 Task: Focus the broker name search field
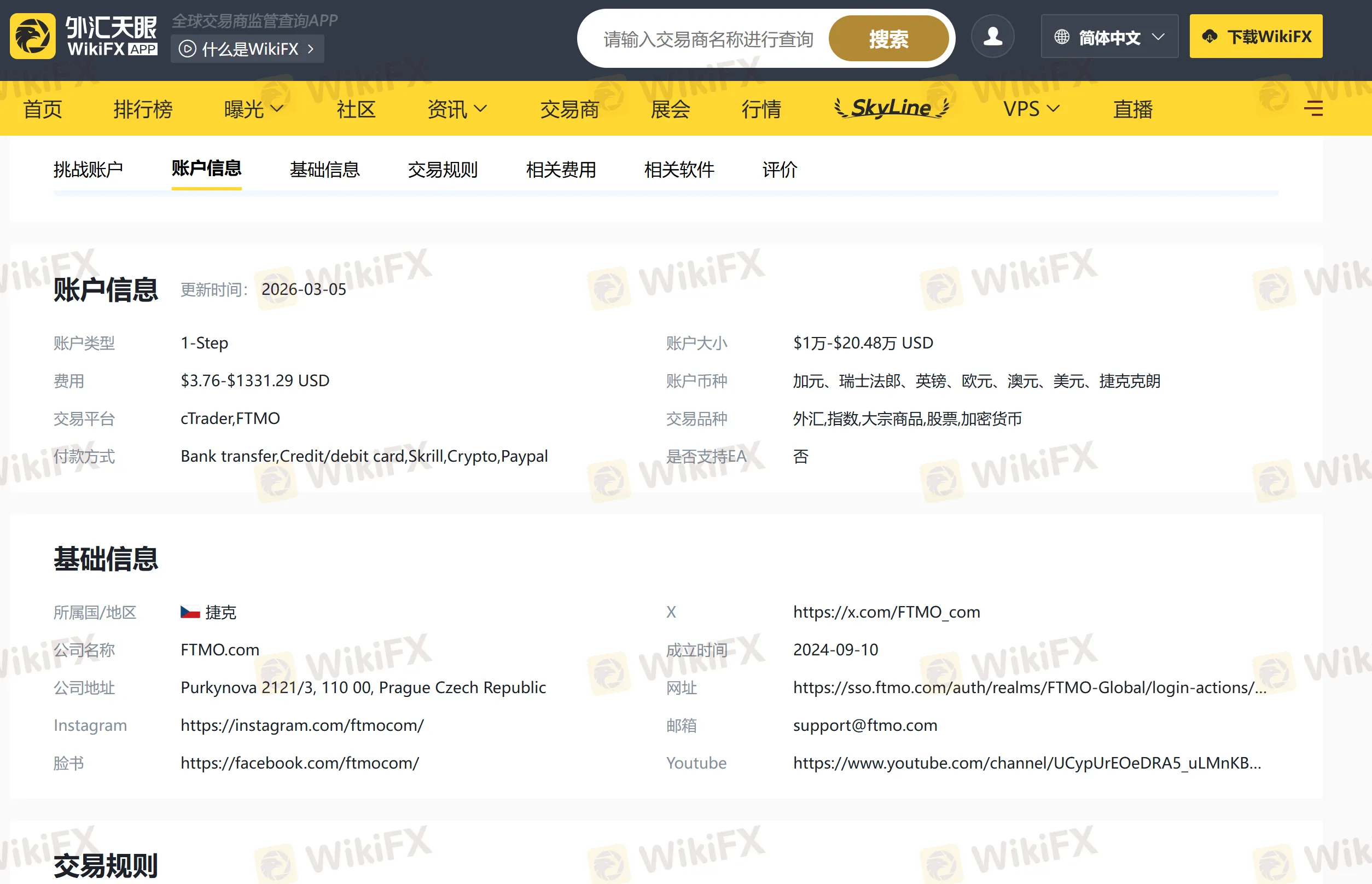[708, 39]
